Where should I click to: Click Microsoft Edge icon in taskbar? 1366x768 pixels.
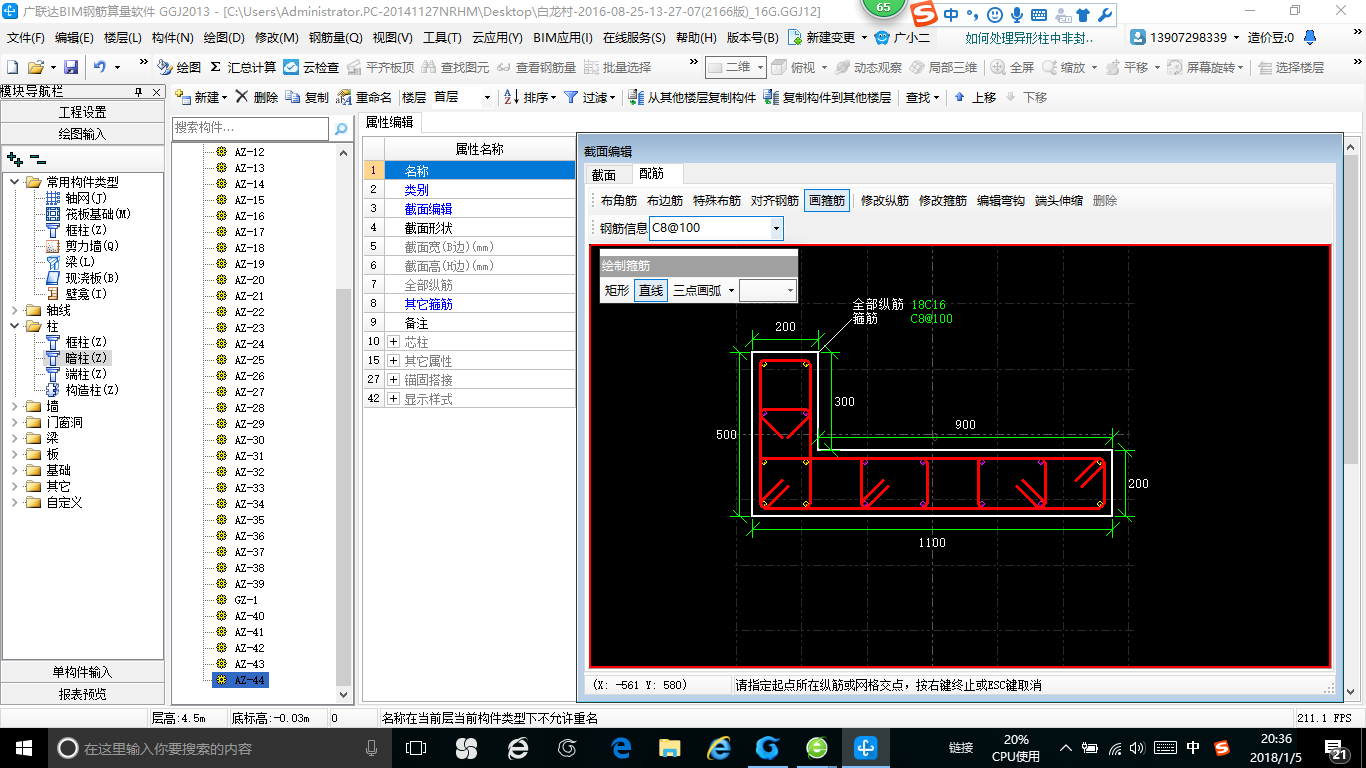(621, 748)
